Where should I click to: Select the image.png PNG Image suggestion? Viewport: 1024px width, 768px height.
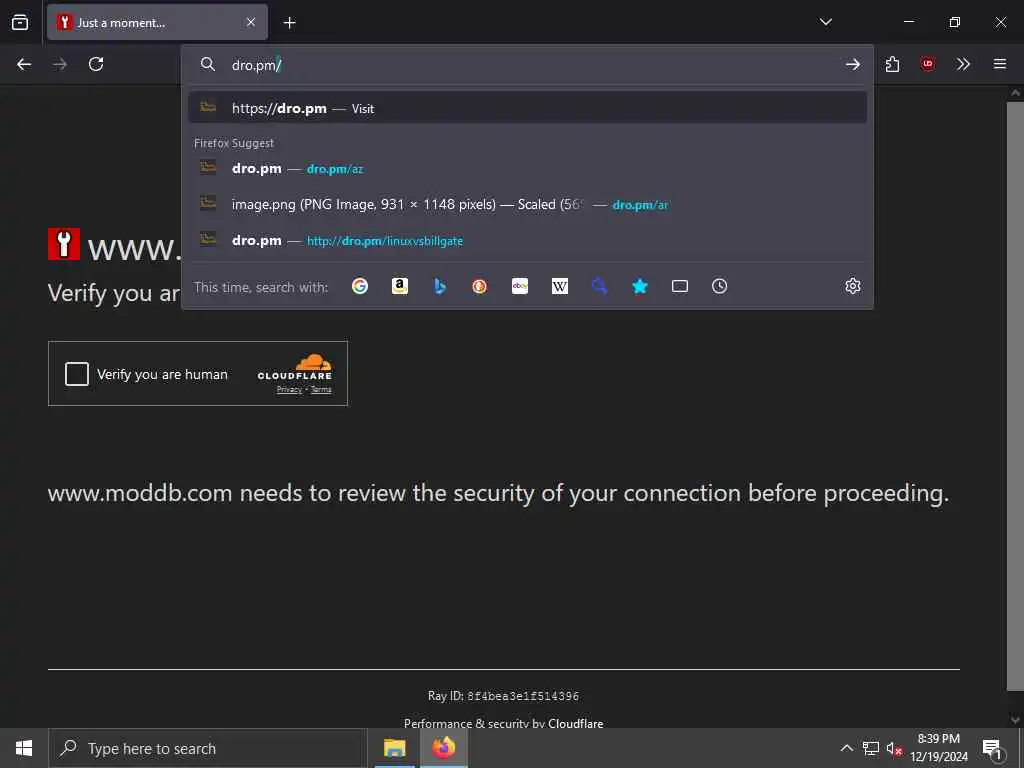tap(528, 204)
